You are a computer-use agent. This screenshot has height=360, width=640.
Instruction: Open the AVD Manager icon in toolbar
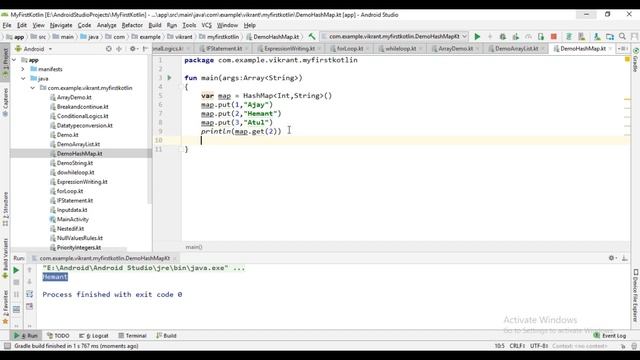[x=582, y=37]
